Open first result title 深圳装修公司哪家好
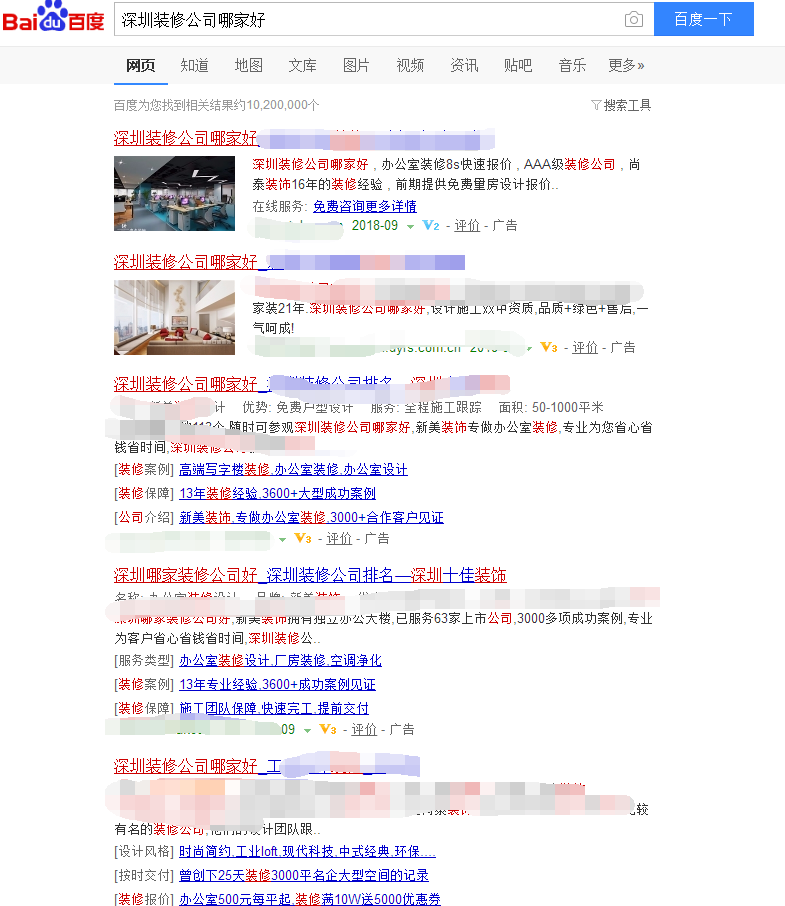The height and width of the screenshot is (906, 785). point(185,138)
